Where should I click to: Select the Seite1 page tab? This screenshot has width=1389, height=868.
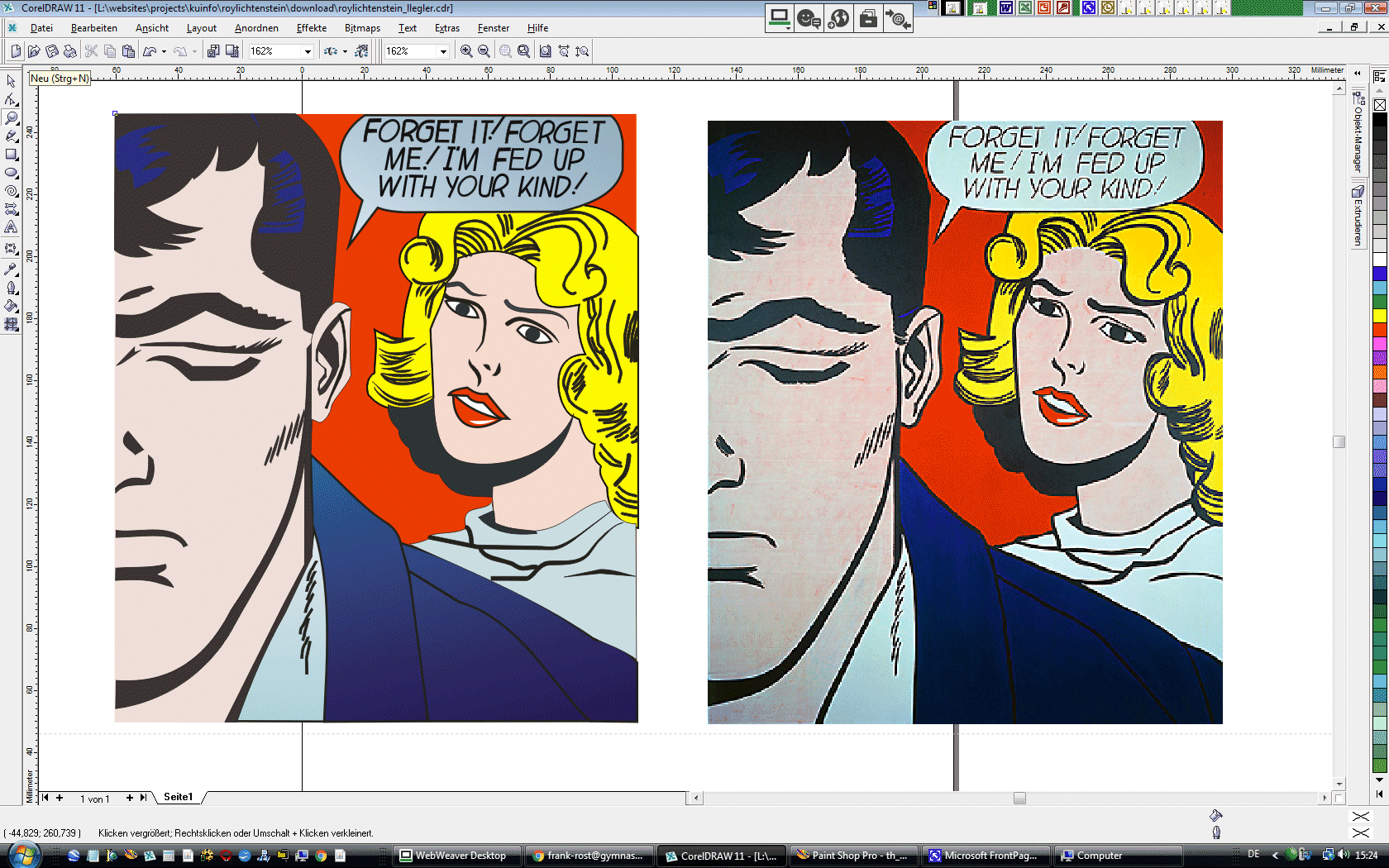pos(179,797)
